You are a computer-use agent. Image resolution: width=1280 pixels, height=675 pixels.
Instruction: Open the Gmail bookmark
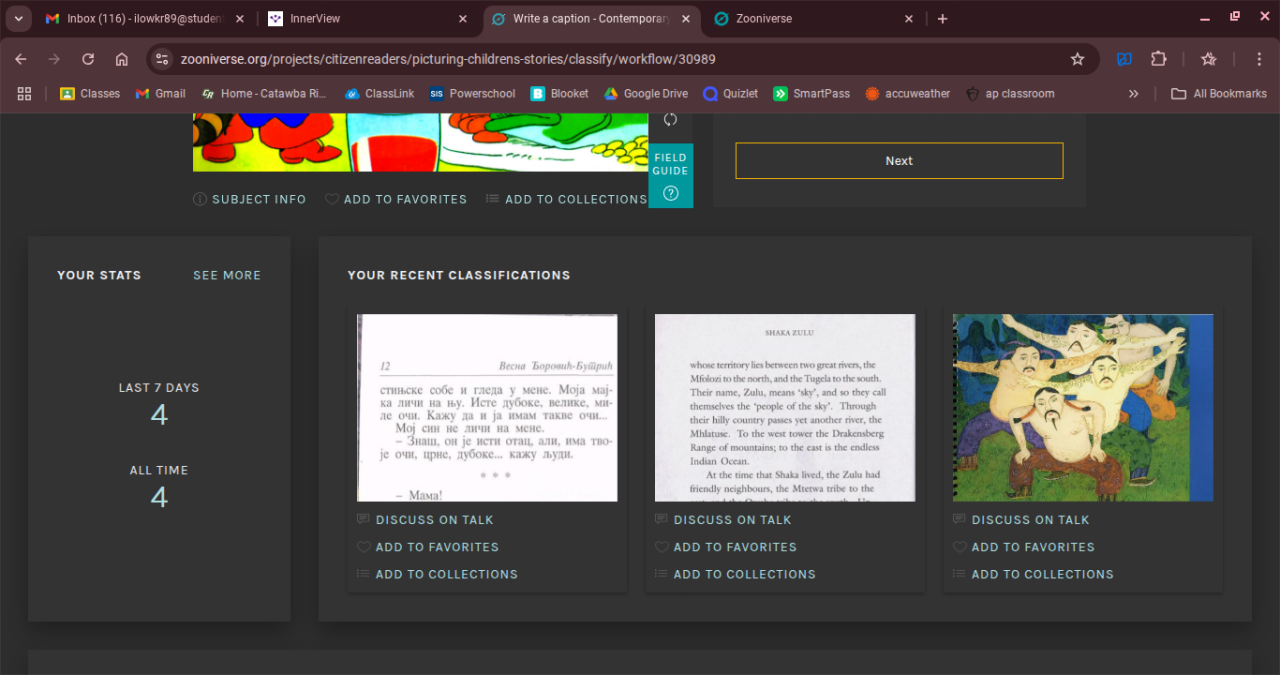(161, 93)
